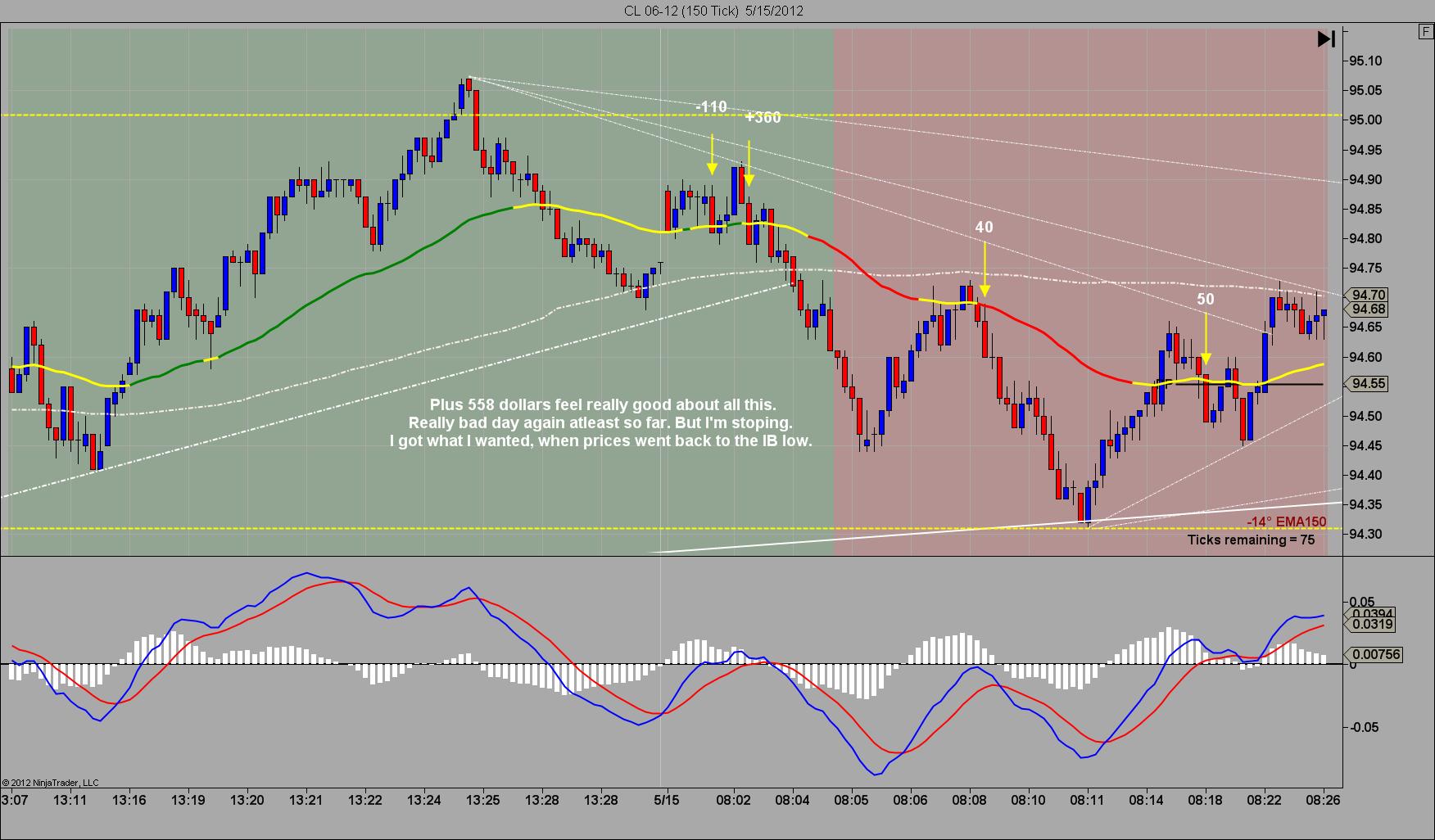Click the -14° EMA150 slope label
1435x840 pixels.
(x=1286, y=522)
